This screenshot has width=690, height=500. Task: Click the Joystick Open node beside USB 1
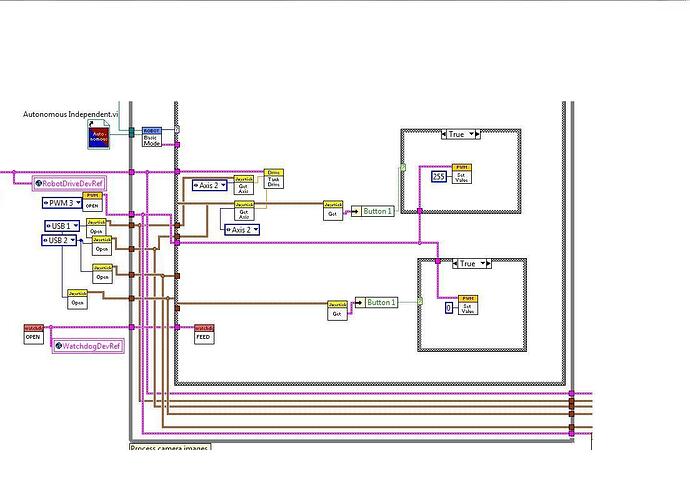[x=96, y=228]
